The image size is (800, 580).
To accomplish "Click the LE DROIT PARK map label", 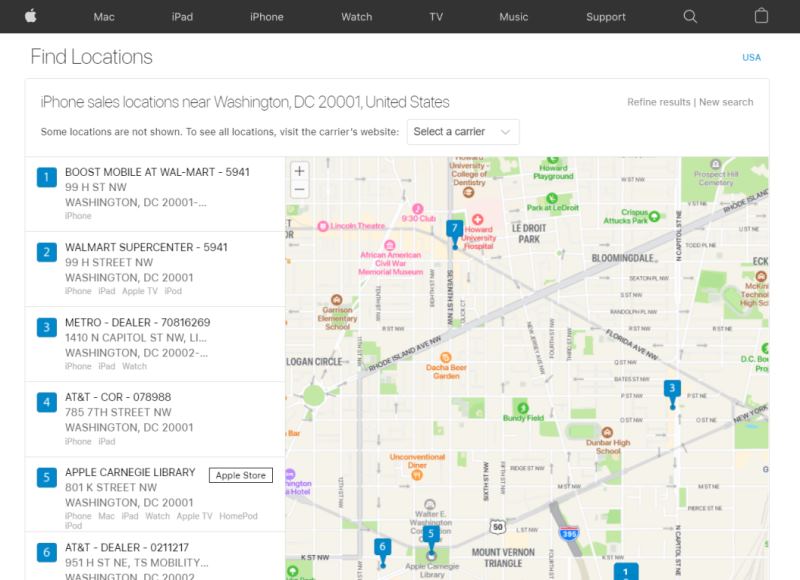I will (529, 234).
